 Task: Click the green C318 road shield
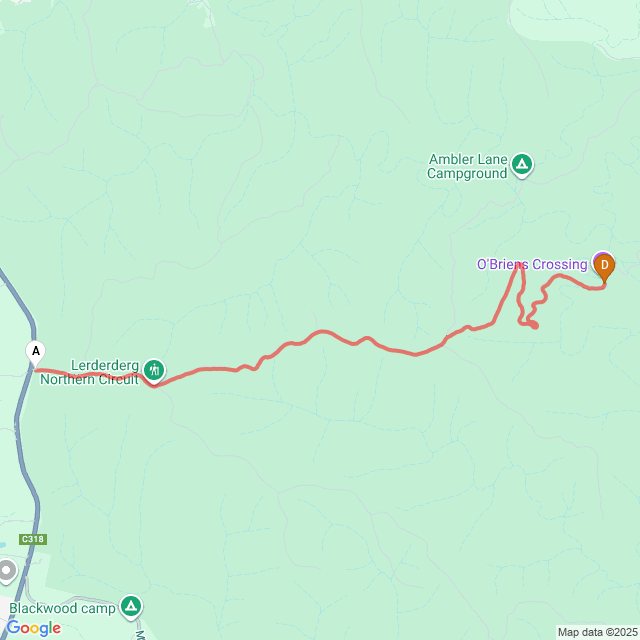tap(33, 539)
